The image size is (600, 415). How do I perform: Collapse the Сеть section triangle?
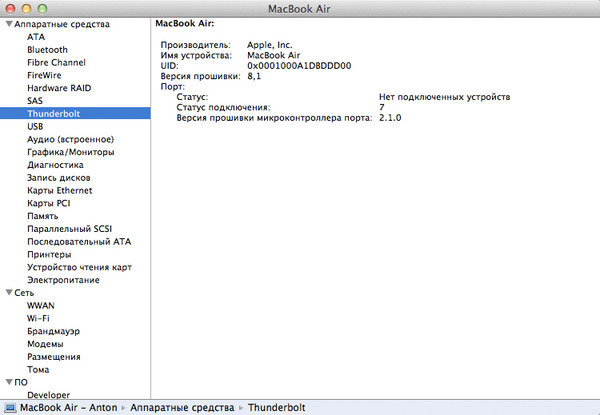(x=10, y=293)
